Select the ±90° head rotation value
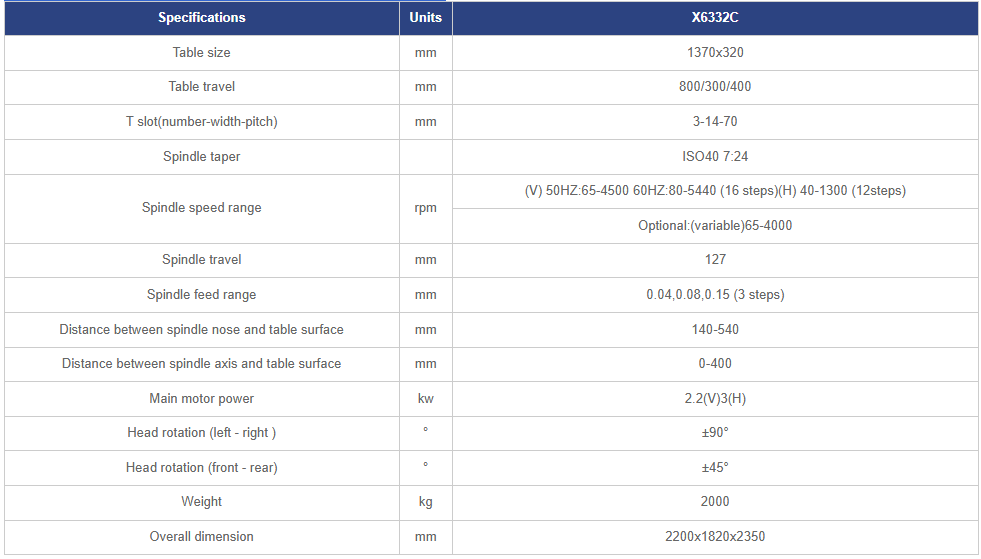 (x=715, y=433)
